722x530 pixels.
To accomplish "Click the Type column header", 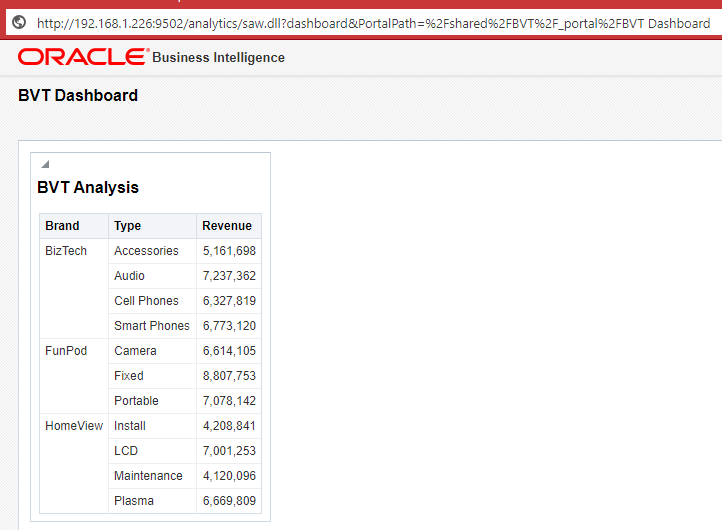I will coord(152,226).
